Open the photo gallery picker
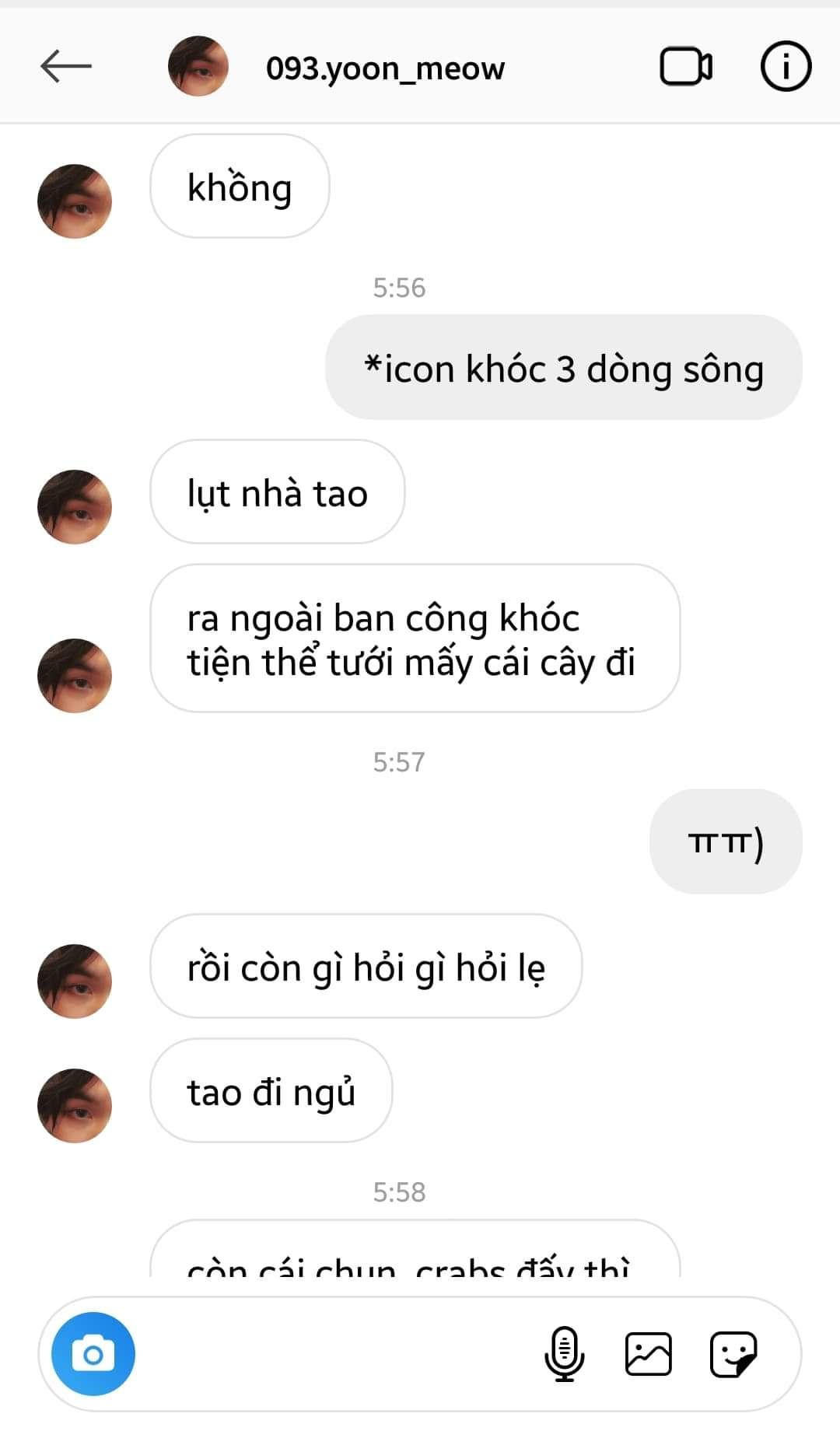Screen dimensions: 840x1445 (x=649, y=1354)
